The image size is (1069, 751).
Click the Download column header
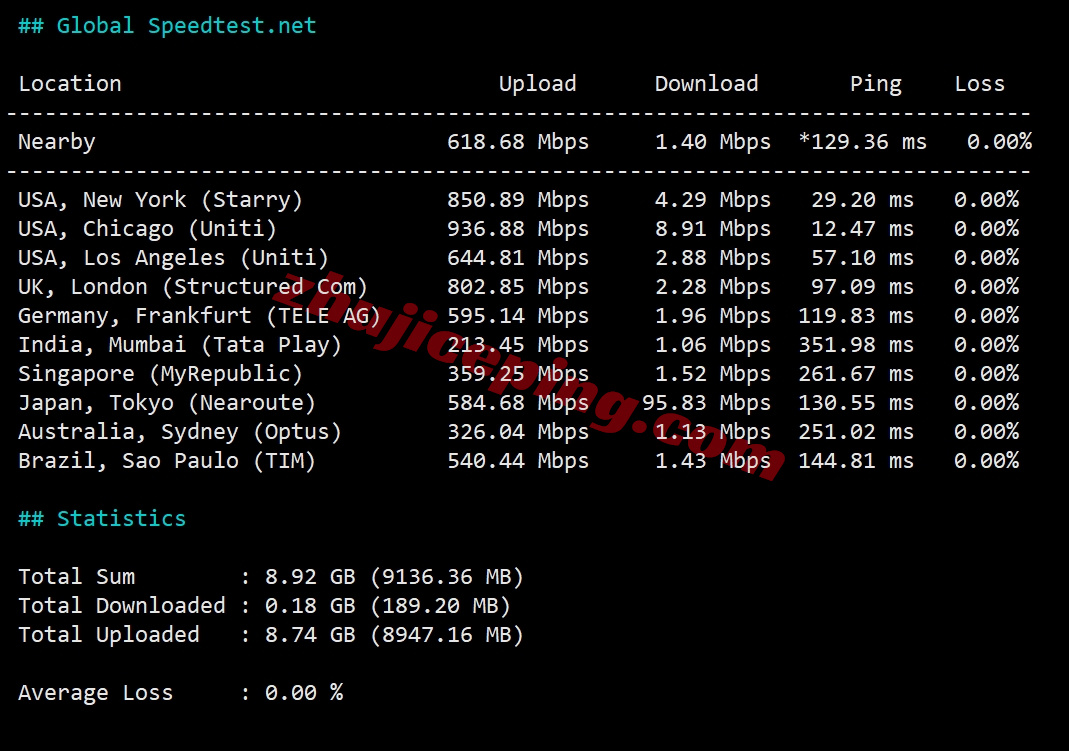pos(706,84)
